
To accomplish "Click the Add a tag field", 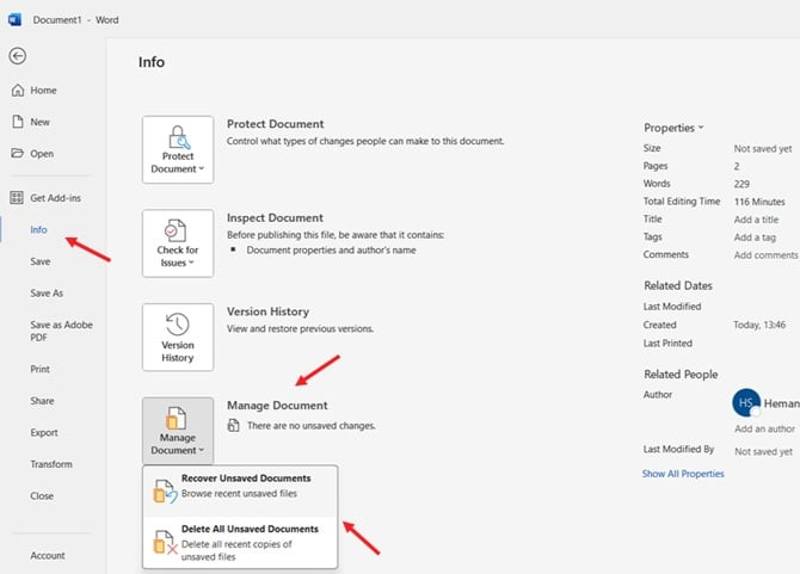I will 755,237.
